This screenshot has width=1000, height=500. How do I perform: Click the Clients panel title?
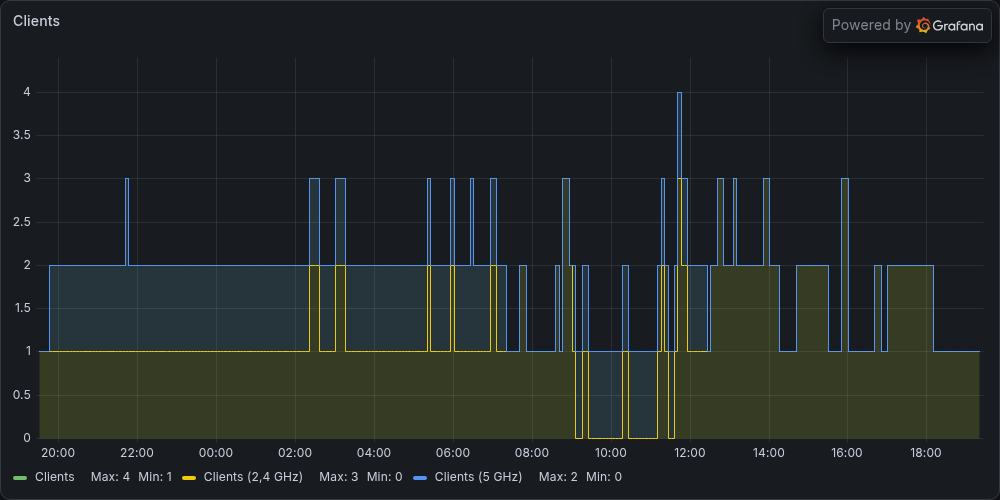point(36,21)
